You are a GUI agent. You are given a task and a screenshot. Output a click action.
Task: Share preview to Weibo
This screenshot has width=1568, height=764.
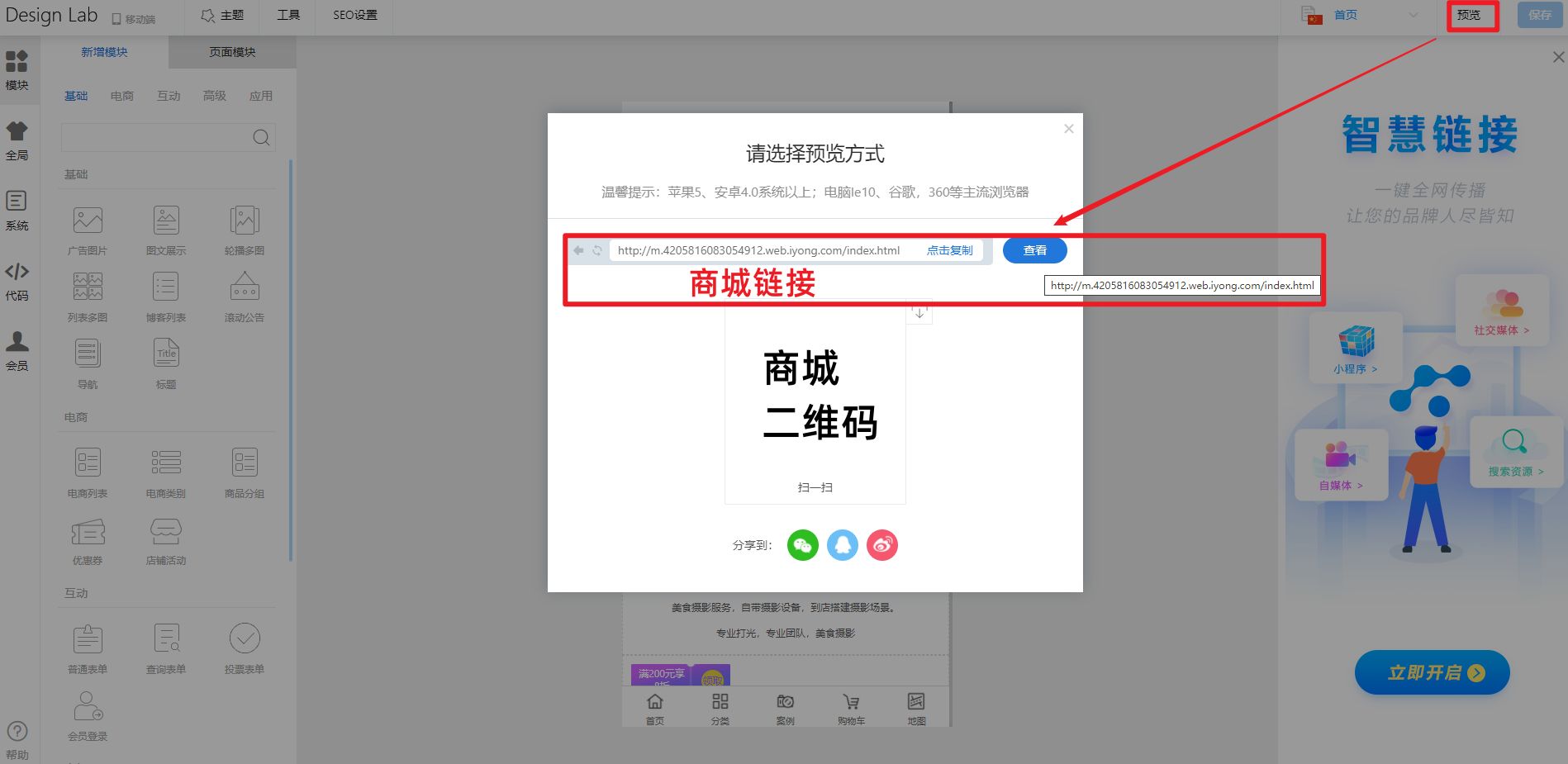pyautogui.click(x=882, y=545)
